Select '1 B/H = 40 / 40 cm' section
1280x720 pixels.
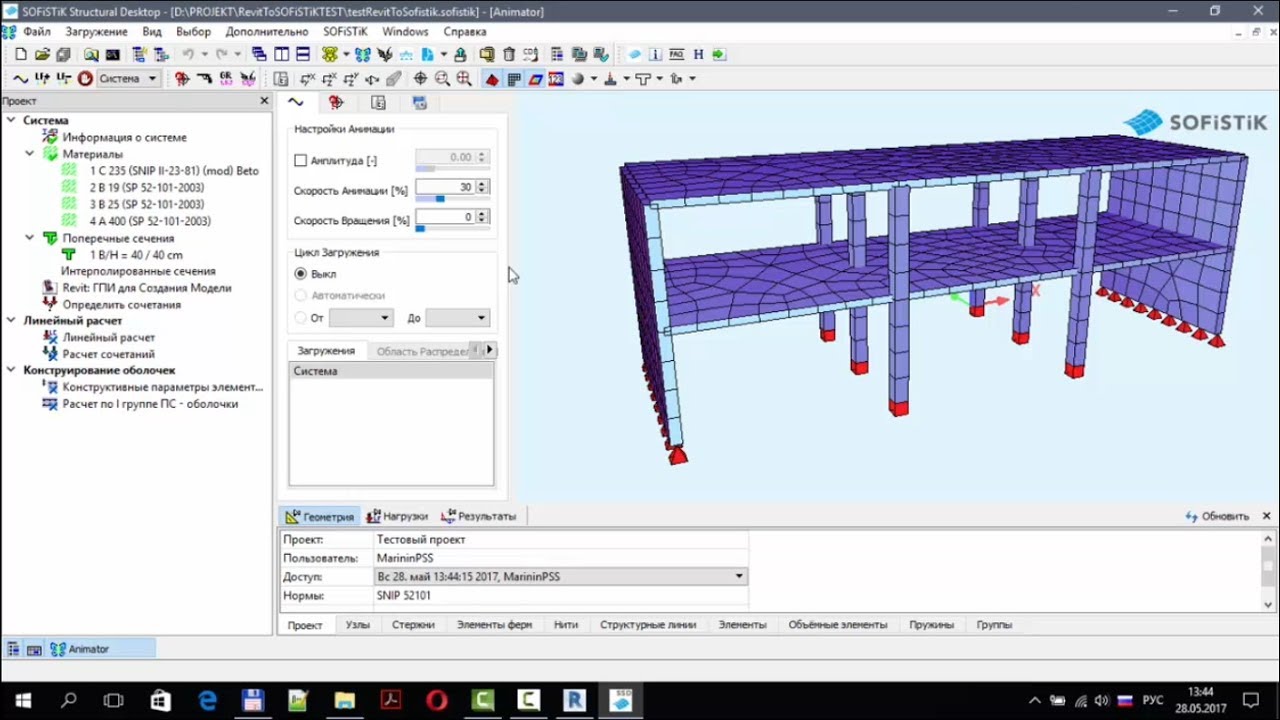pos(136,255)
